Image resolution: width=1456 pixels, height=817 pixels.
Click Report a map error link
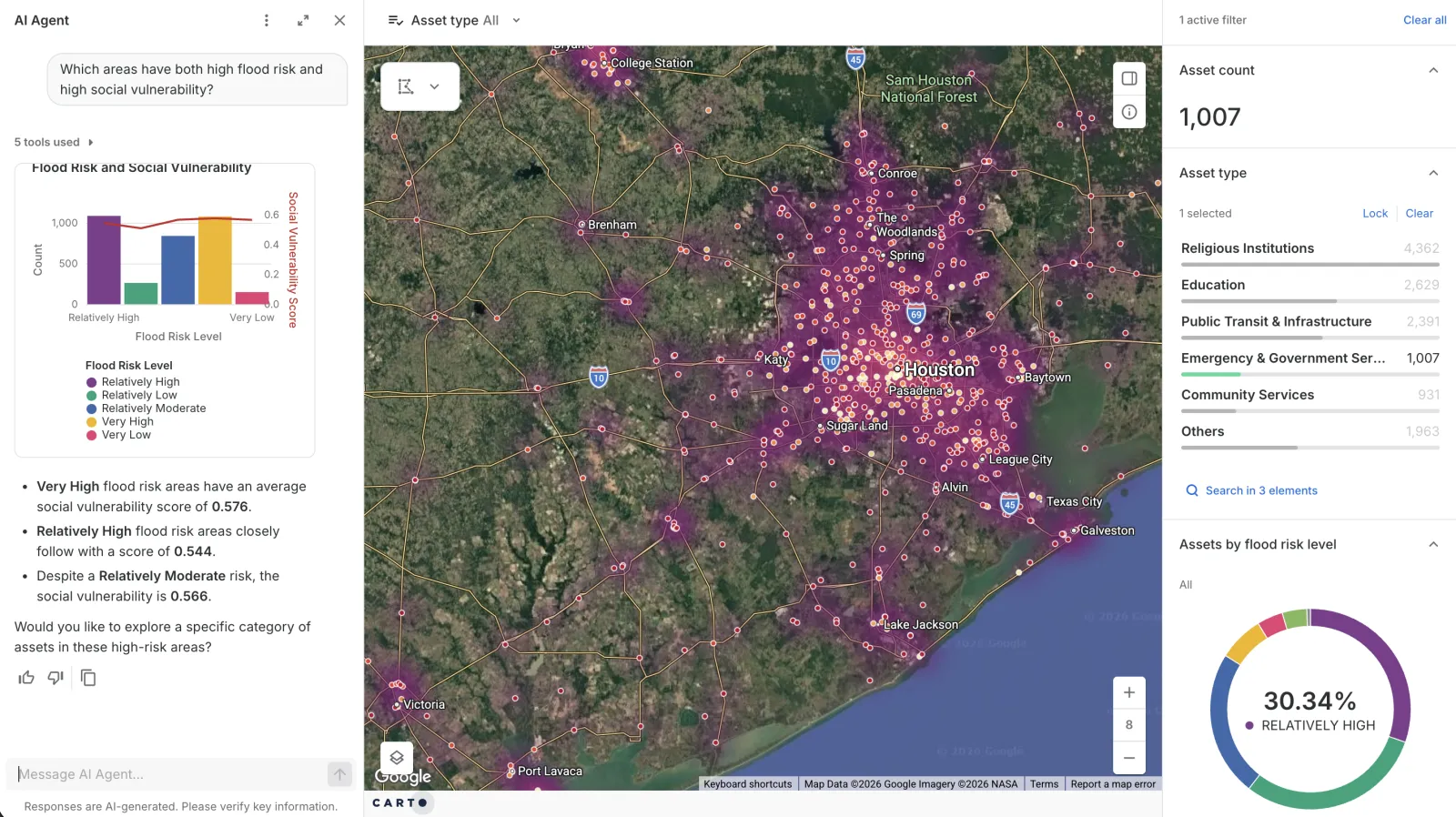click(1113, 784)
